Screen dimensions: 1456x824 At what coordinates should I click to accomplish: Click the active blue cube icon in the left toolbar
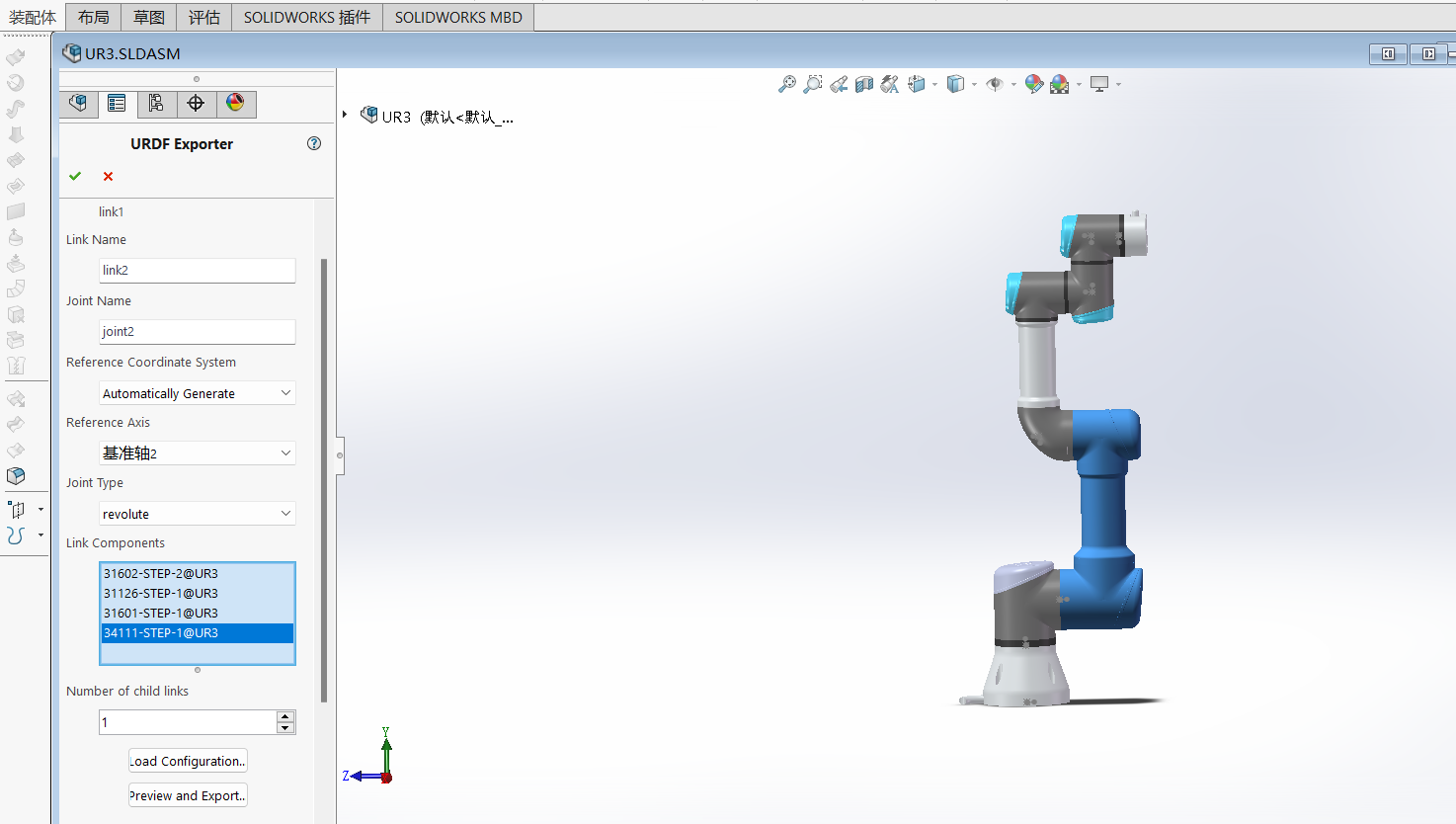click(16, 475)
